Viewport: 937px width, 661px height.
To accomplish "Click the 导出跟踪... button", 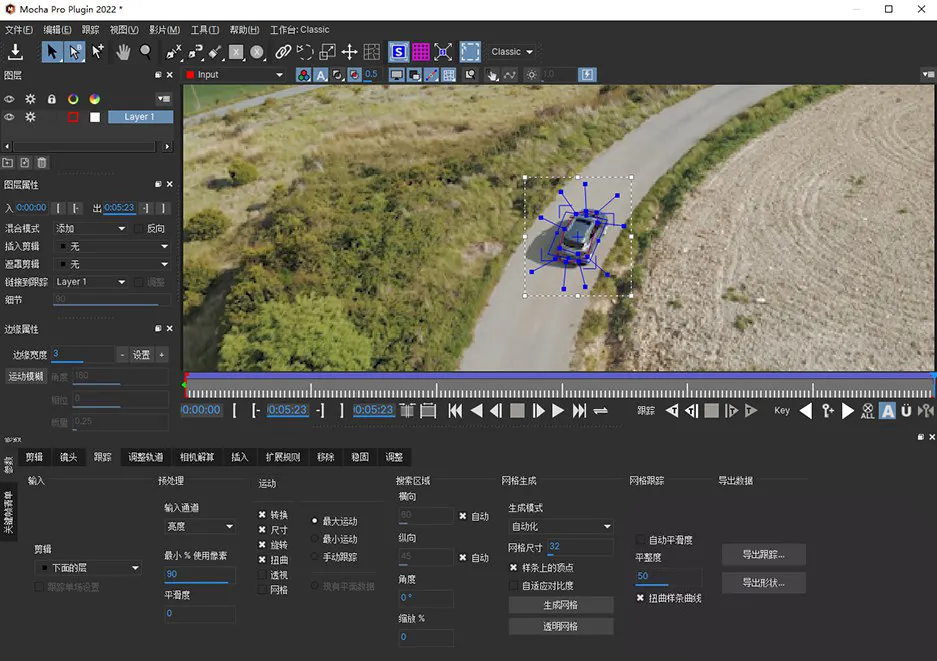I will 763,554.
